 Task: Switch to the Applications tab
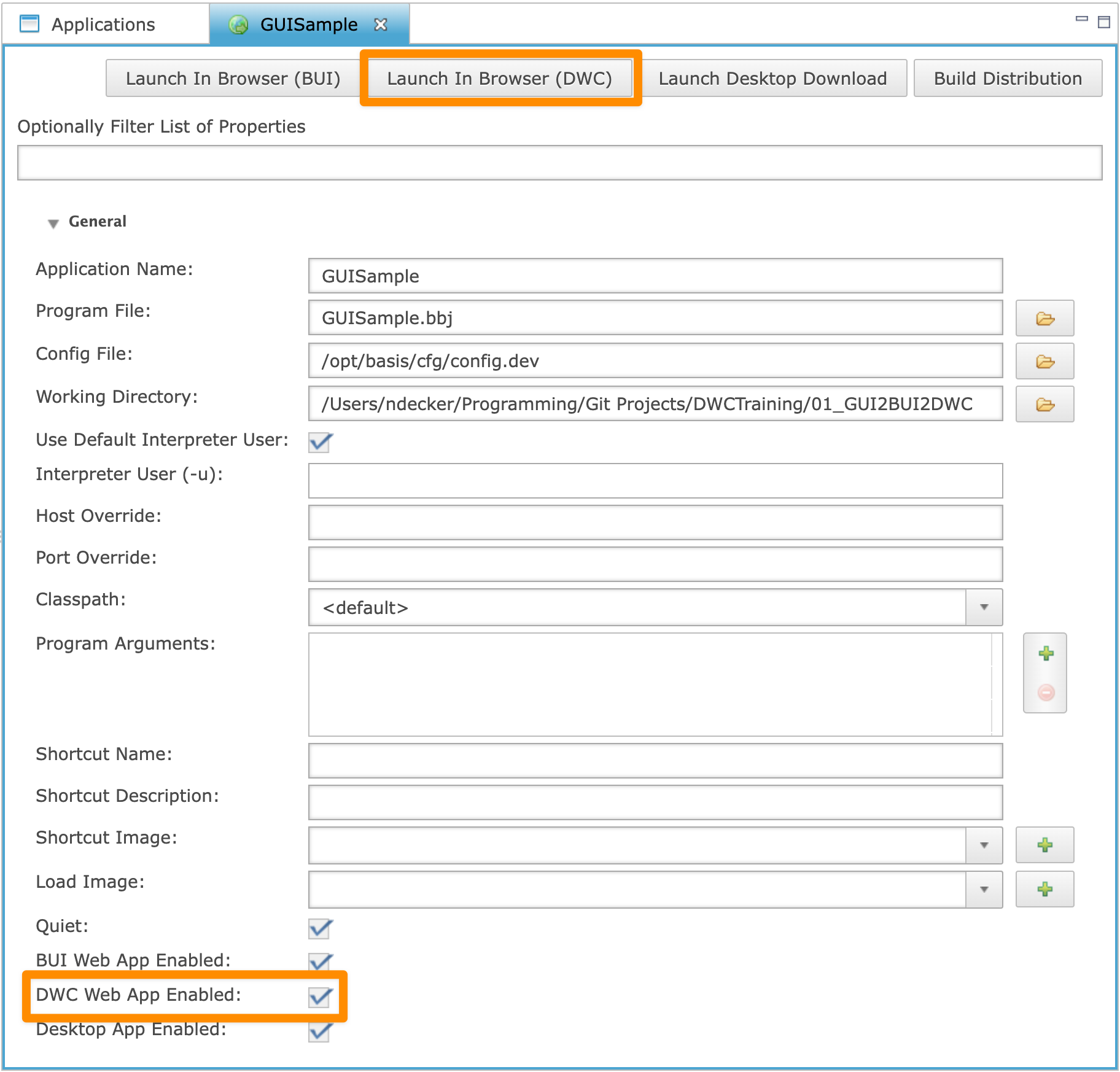(102, 25)
